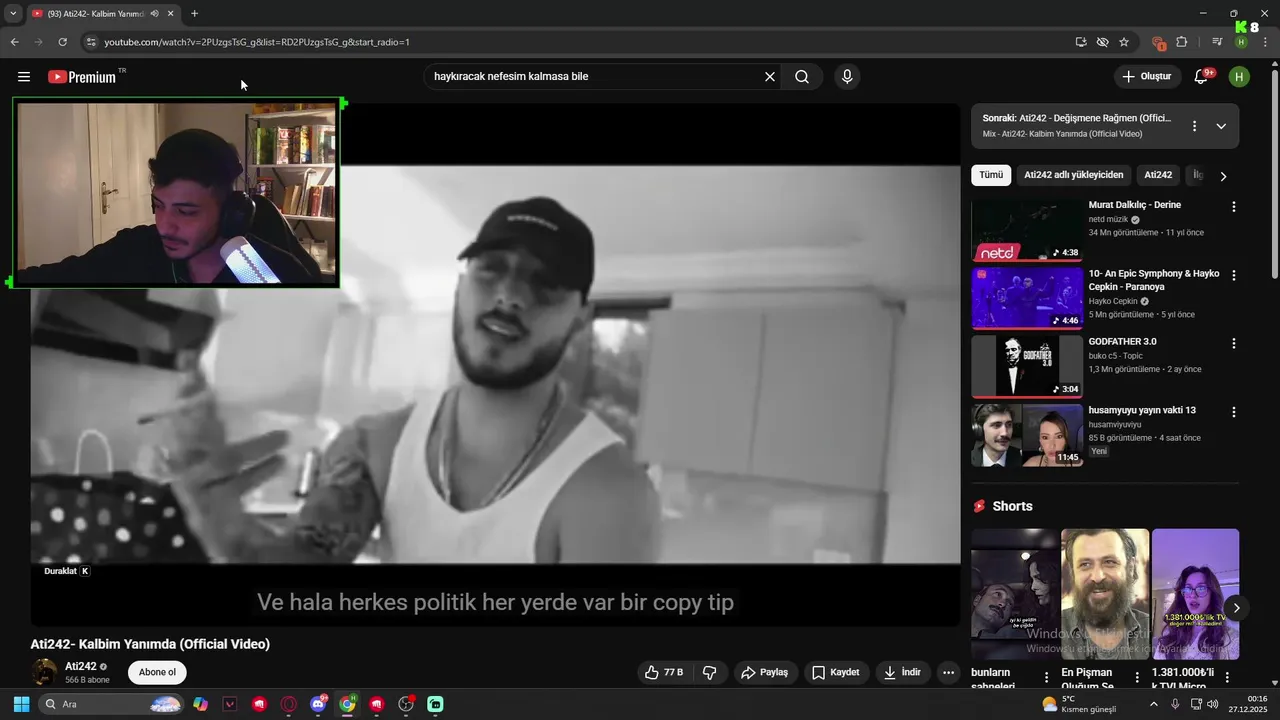Save the video with Kaydet

[x=836, y=672]
